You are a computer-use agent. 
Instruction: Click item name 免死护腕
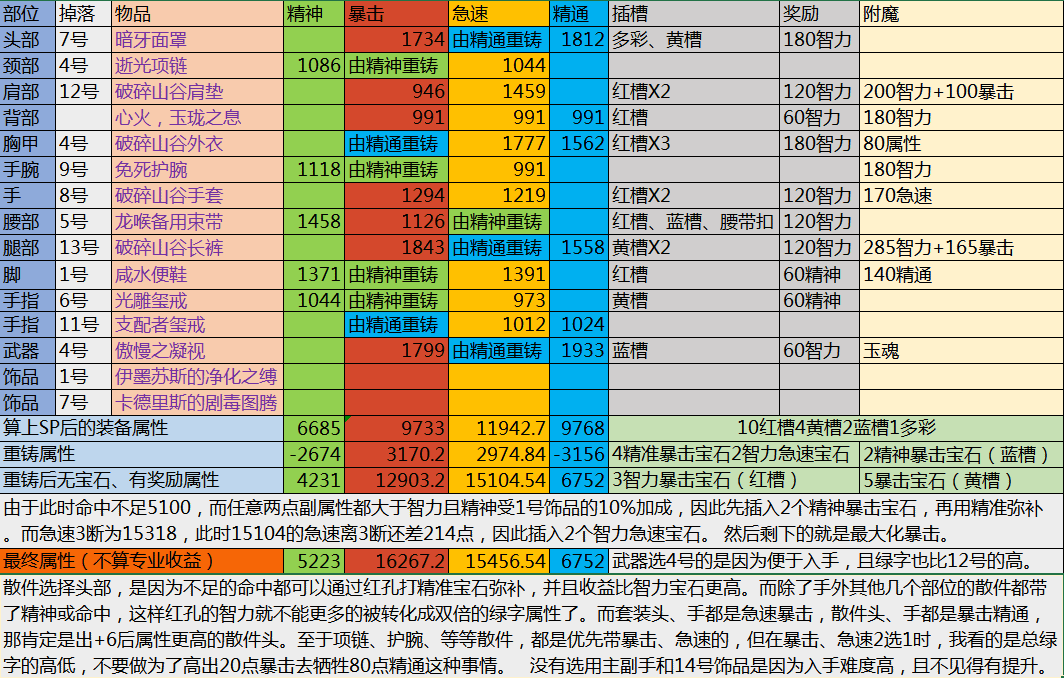[197, 170]
